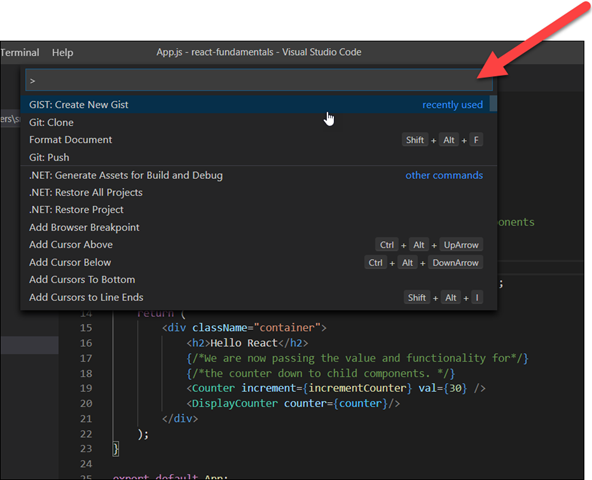This screenshot has width=592, height=480.
Task: Place cursor on the DisplayCounter tag
Action: click(235, 403)
